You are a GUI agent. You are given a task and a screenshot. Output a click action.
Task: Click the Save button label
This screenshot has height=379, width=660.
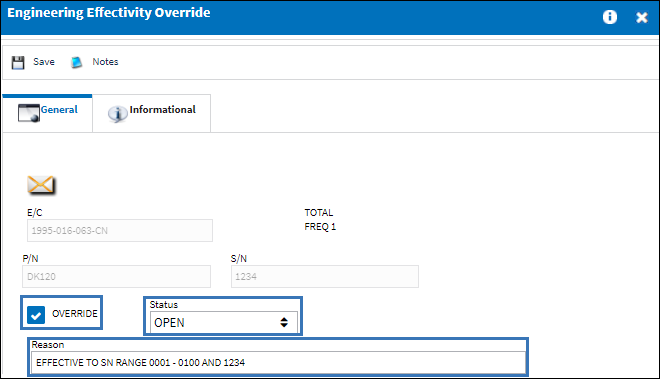click(x=44, y=62)
